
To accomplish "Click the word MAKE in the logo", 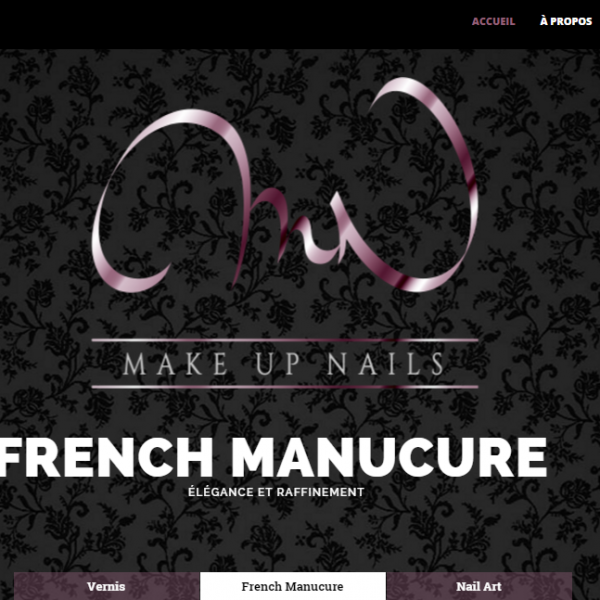I will 176,364.
